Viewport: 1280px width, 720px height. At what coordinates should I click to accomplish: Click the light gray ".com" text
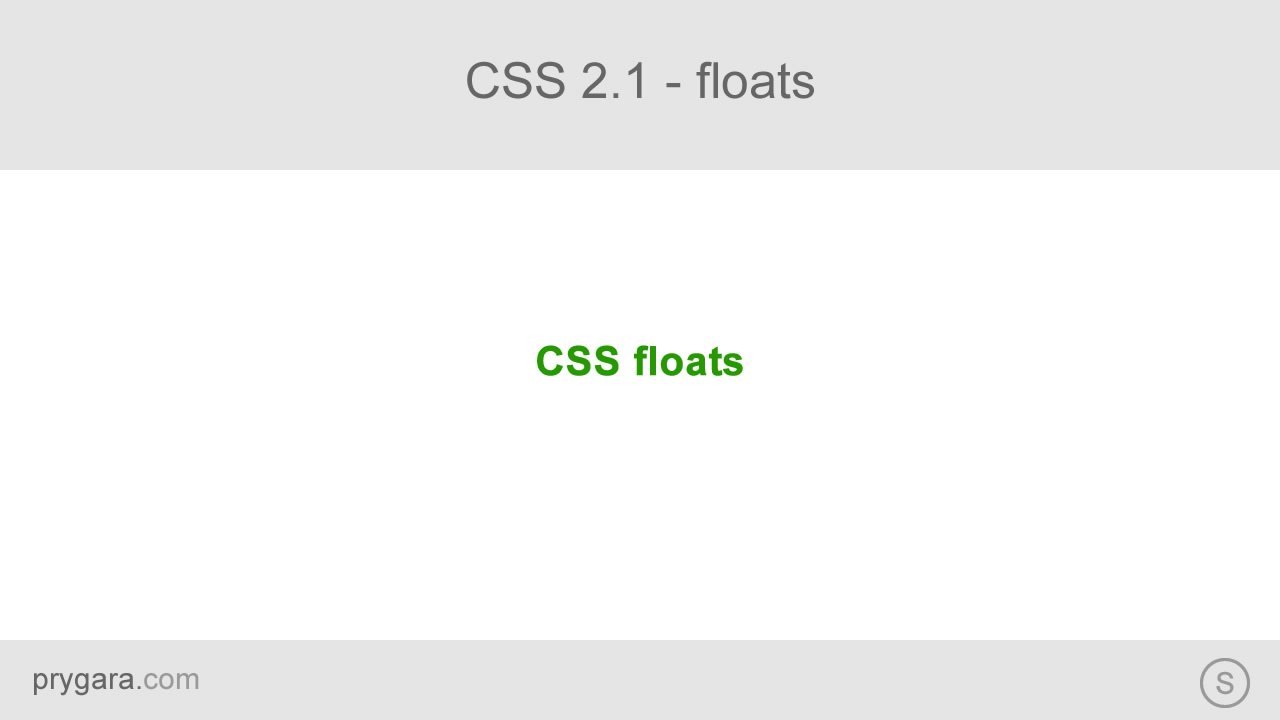170,680
